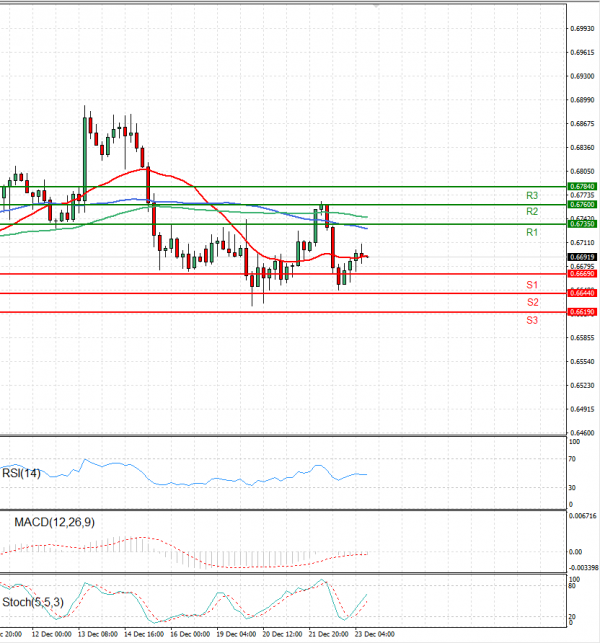Click the 16 Dec 00:00 time label

[x=190, y=634]
